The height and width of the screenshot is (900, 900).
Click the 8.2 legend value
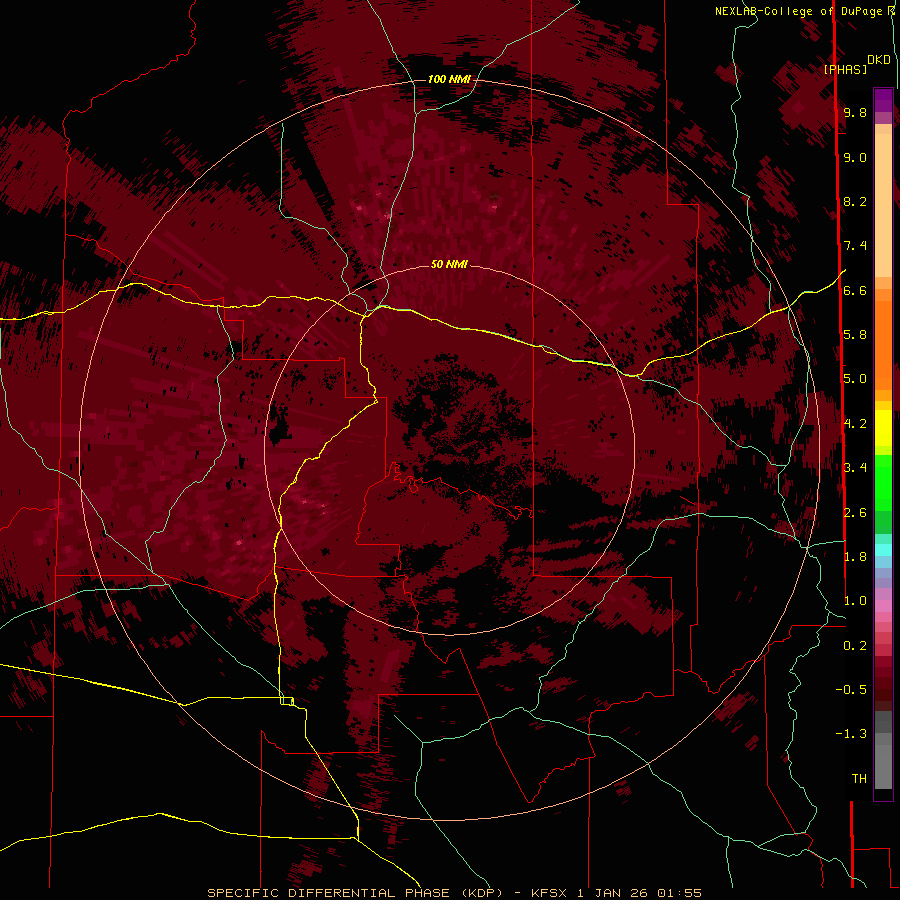pos(855,201)
